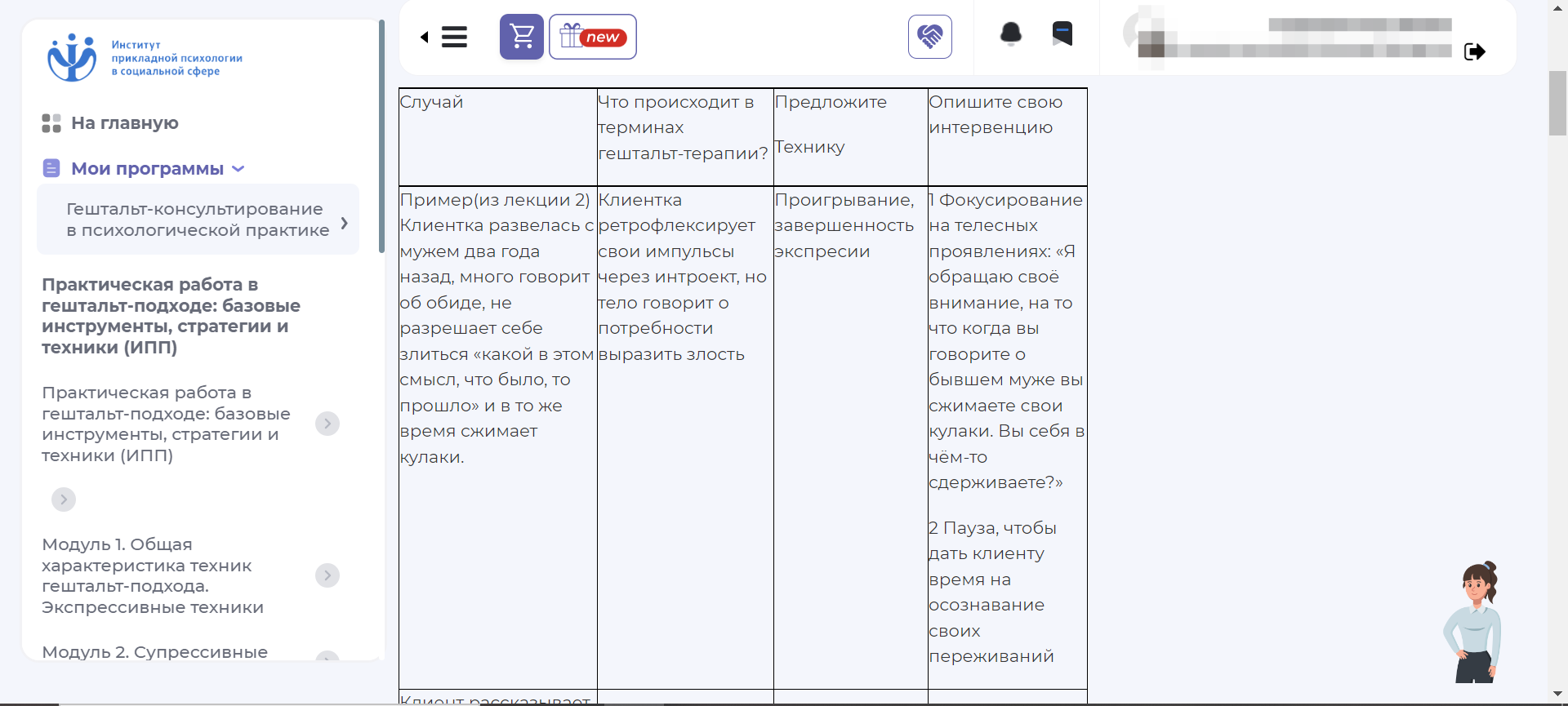Expand 'Модуль 1. Общая характеристика' arrow
1568x706 pixels.
pos(327,575)
